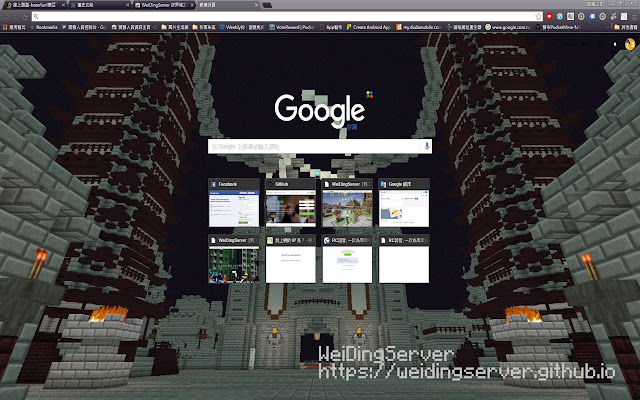Viewport: 640px width, 400px height.
Task: Switch to the second tab with star icon
Action: 100,5
